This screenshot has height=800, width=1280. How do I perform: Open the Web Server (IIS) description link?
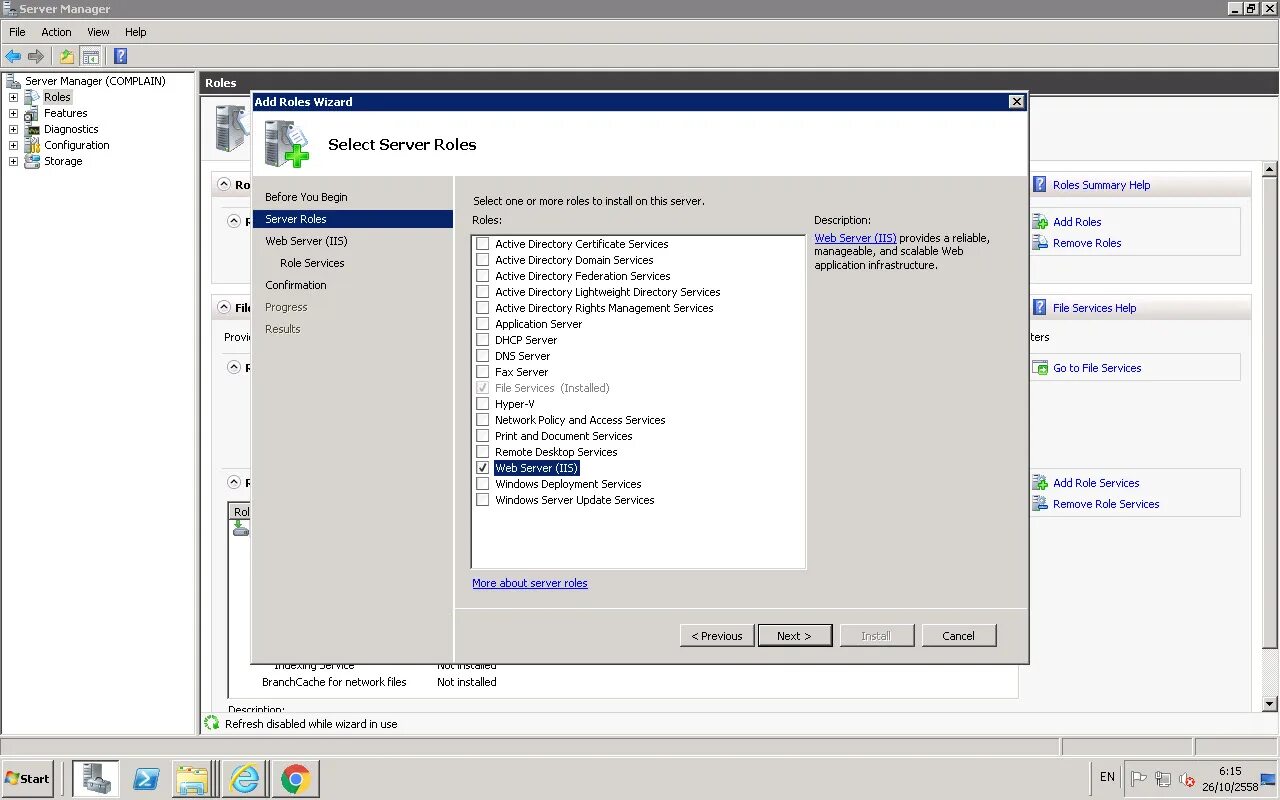(855, 238)
